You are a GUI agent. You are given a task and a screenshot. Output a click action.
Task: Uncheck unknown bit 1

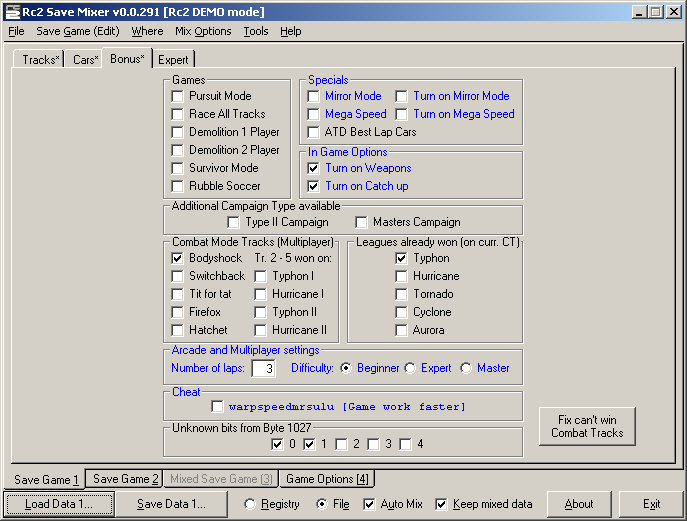[309, 444]
